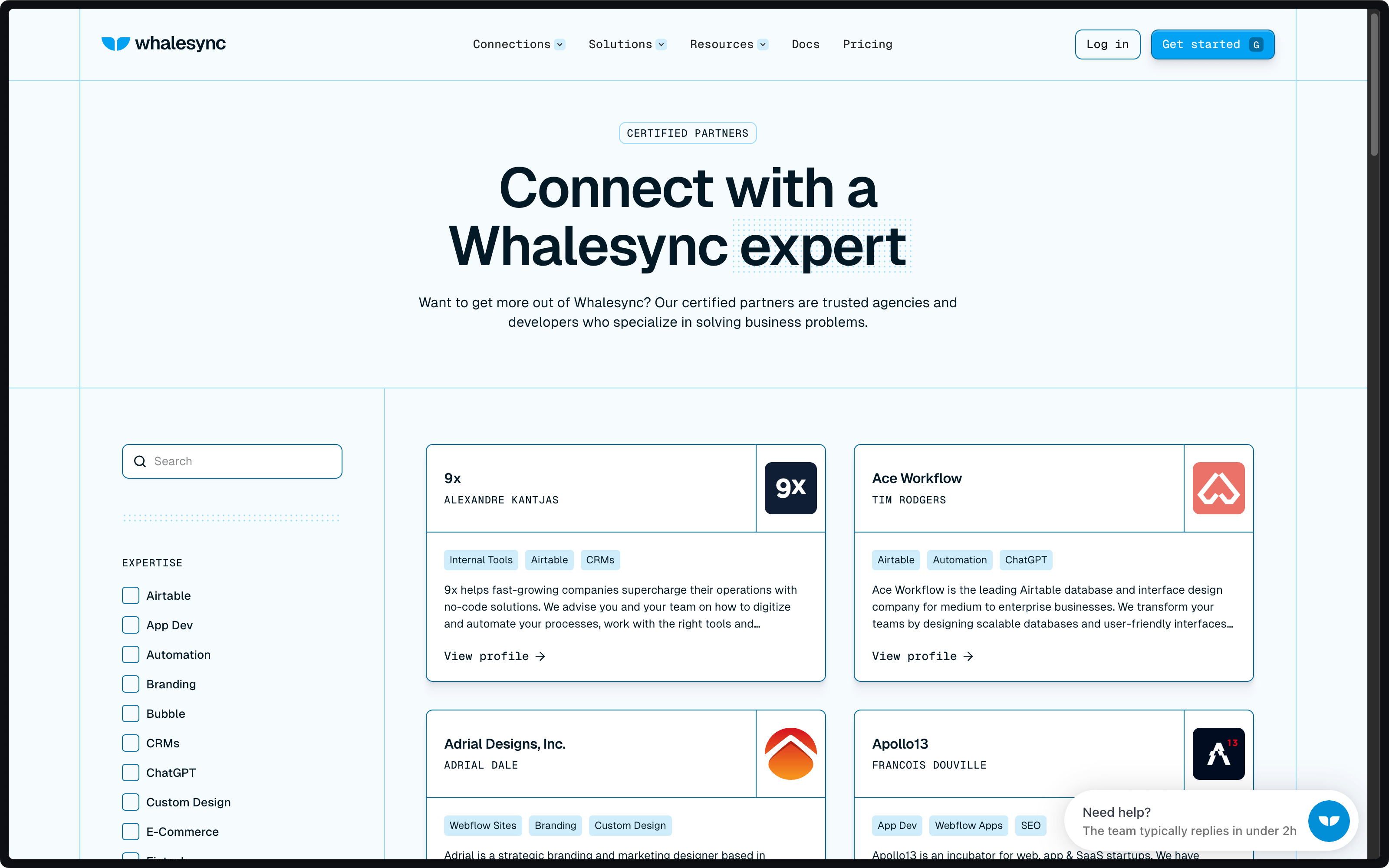This screenshot has width=1389, height=868.
Task: Click the ADRIAL DALE name
Action: point(481,765)
